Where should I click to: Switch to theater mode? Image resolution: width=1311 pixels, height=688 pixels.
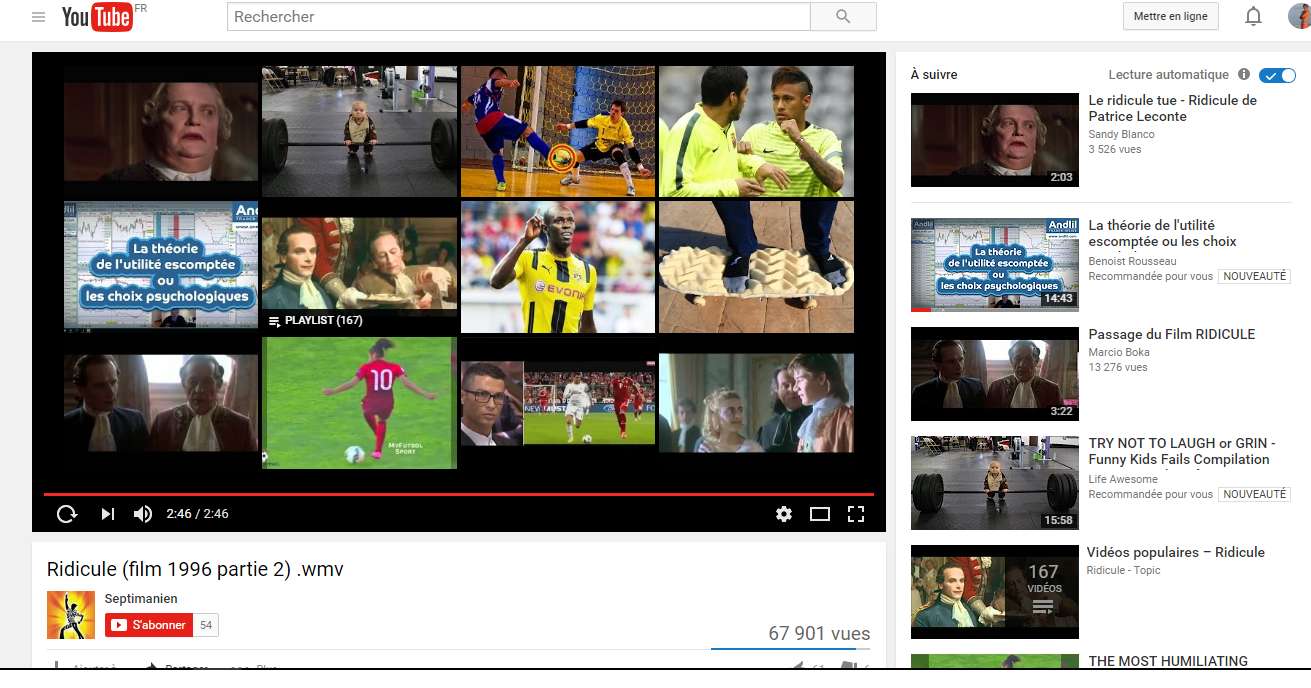point(820,514)
